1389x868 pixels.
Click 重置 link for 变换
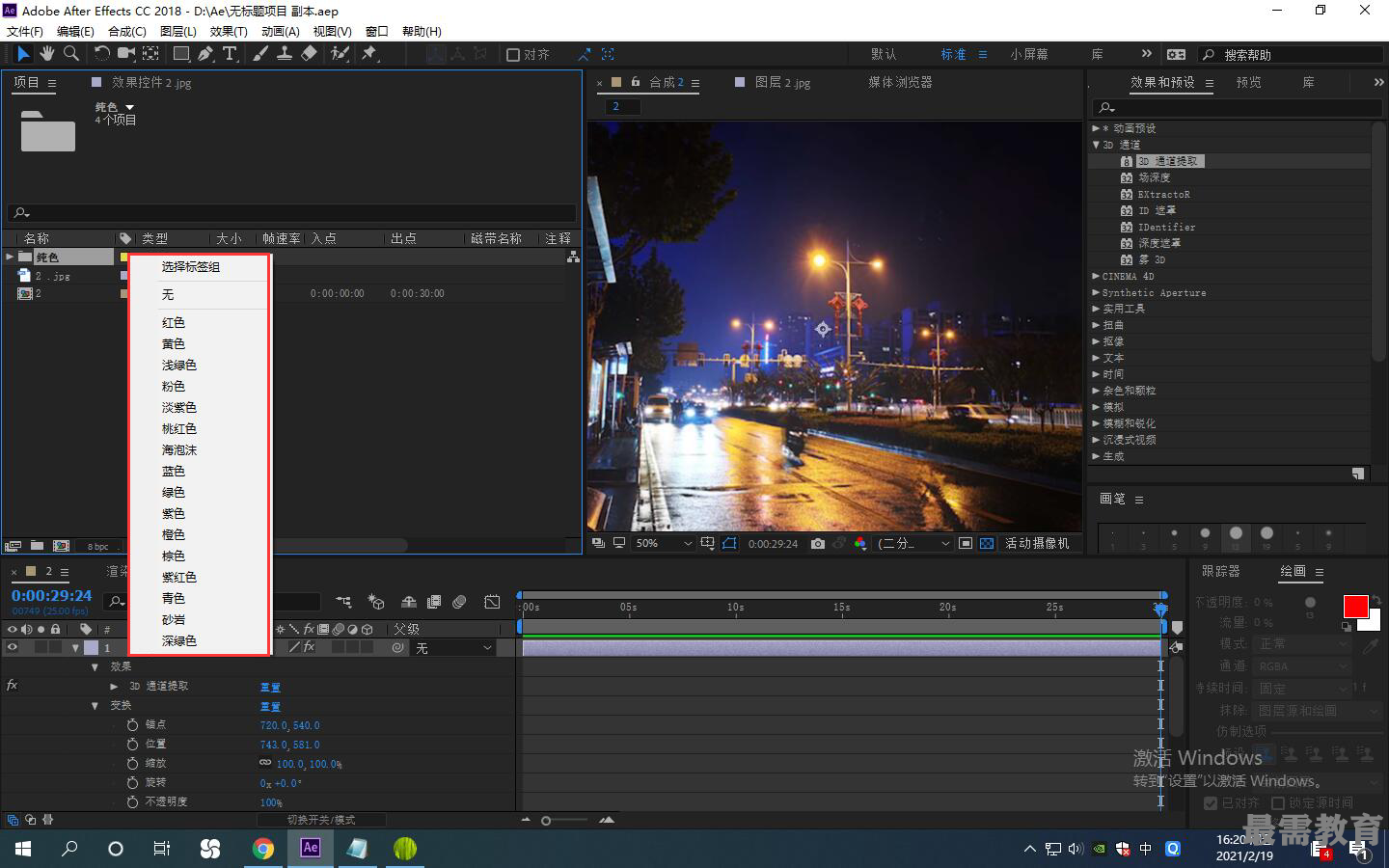tap(270, 707)
